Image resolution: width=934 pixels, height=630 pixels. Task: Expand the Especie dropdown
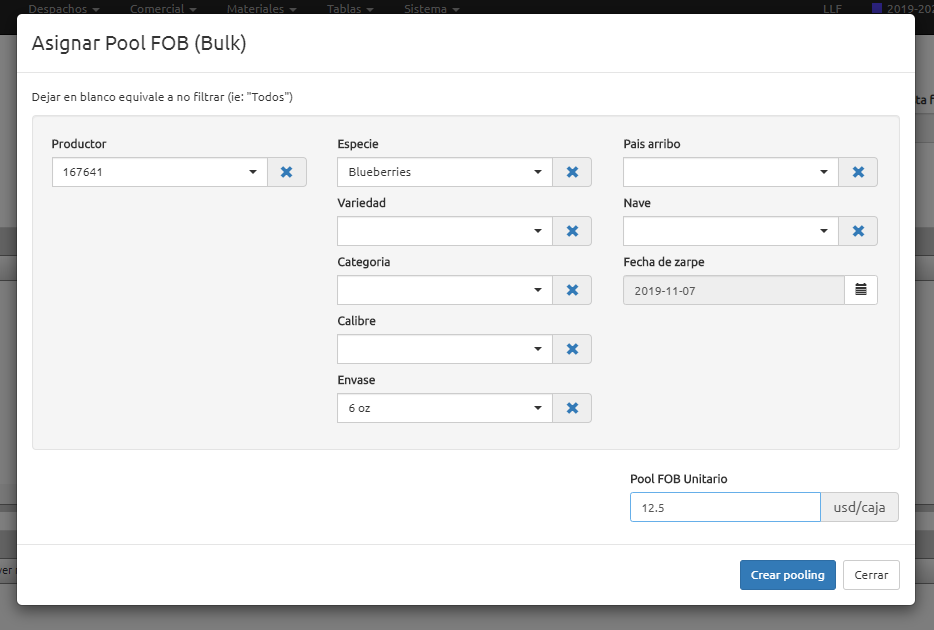445,172
